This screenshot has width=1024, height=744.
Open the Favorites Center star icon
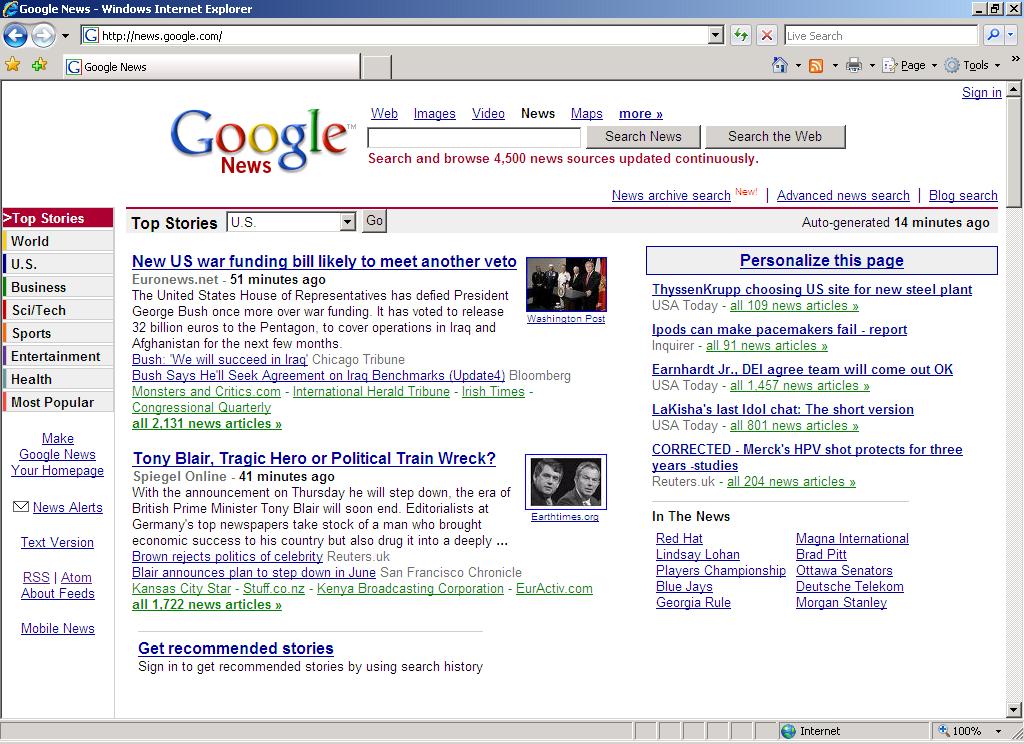12,65
